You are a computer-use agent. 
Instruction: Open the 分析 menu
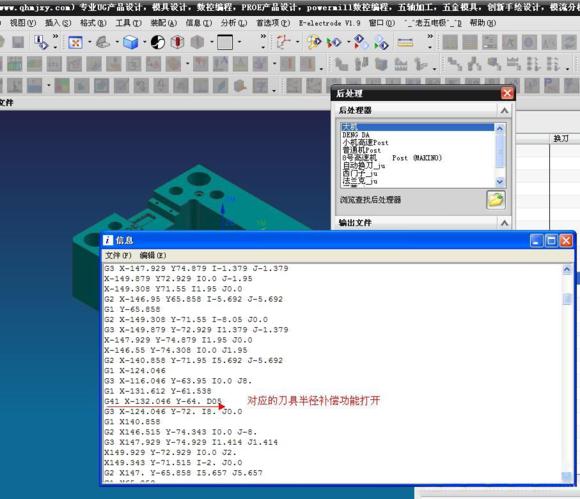pyautogui.click(x=233, y=23)
